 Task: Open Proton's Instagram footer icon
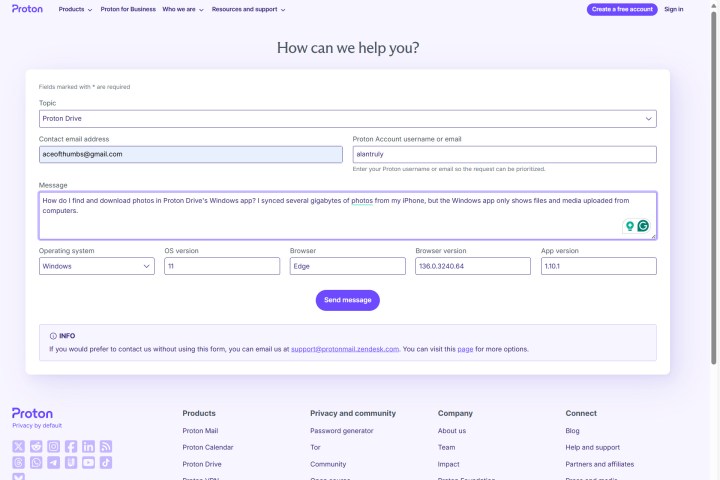point(54,446)
